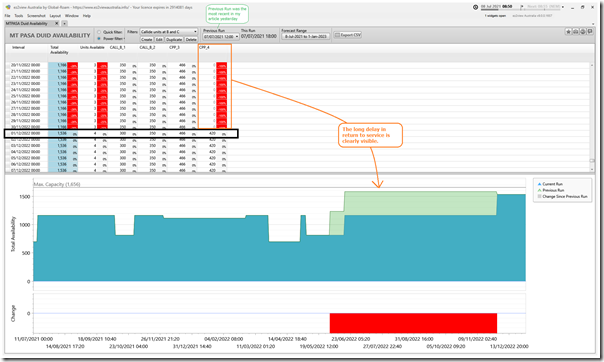The height and width of the screenshot is (362, 604).
Task: Click the Total Availability column header
Action: (59, 50)
